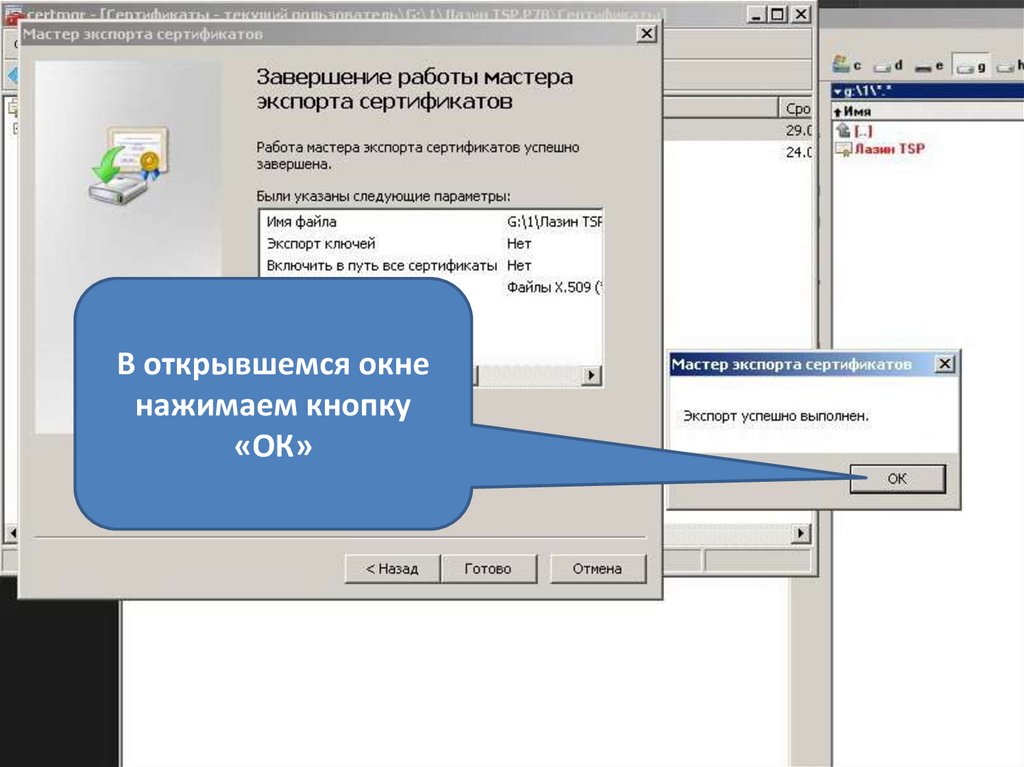Click the Файлы X.509 value
The width and height of the screenshot is (1024, 767).
[x=554, y=287]
